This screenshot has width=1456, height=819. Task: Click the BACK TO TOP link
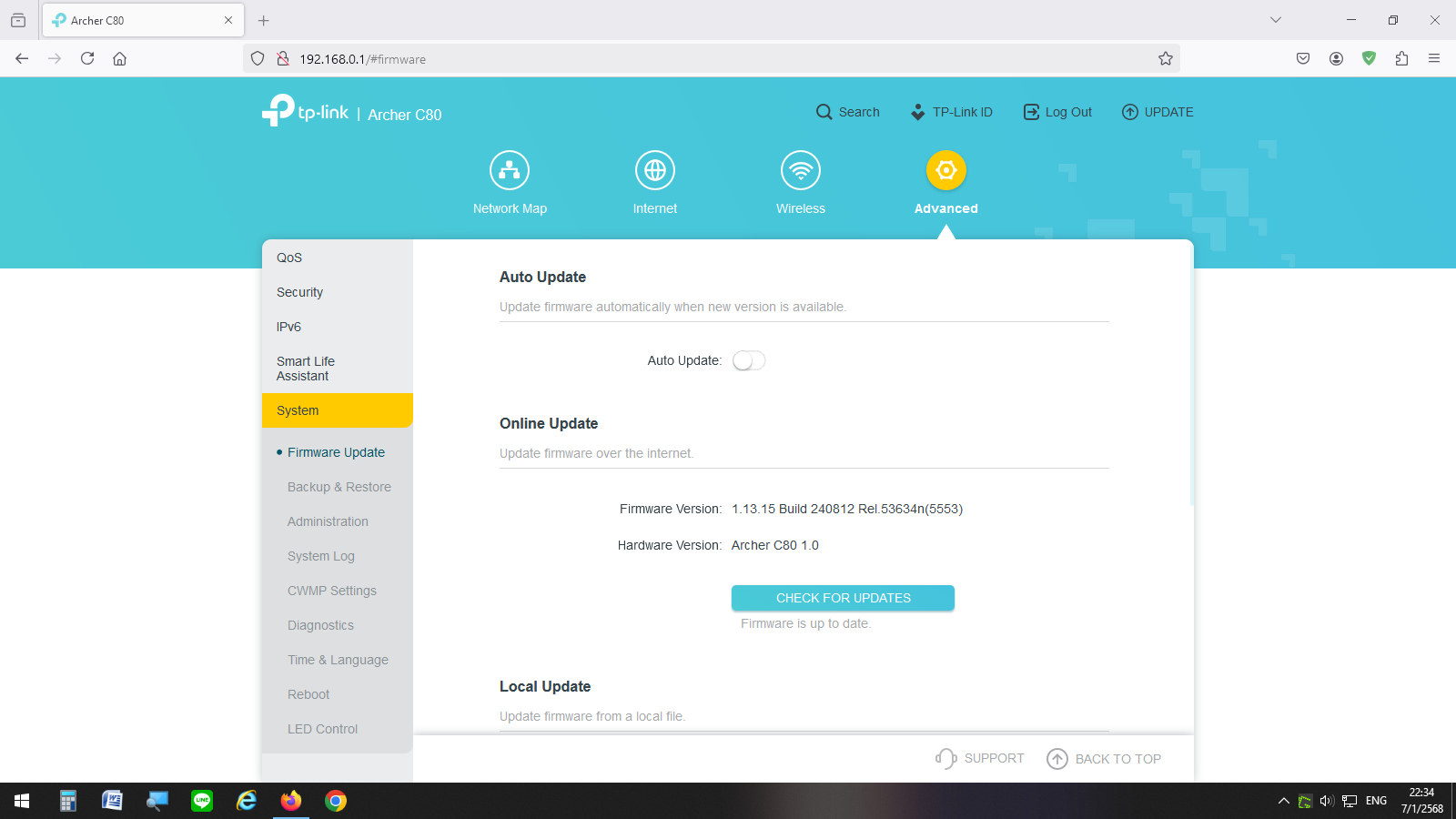[1104, 759]
